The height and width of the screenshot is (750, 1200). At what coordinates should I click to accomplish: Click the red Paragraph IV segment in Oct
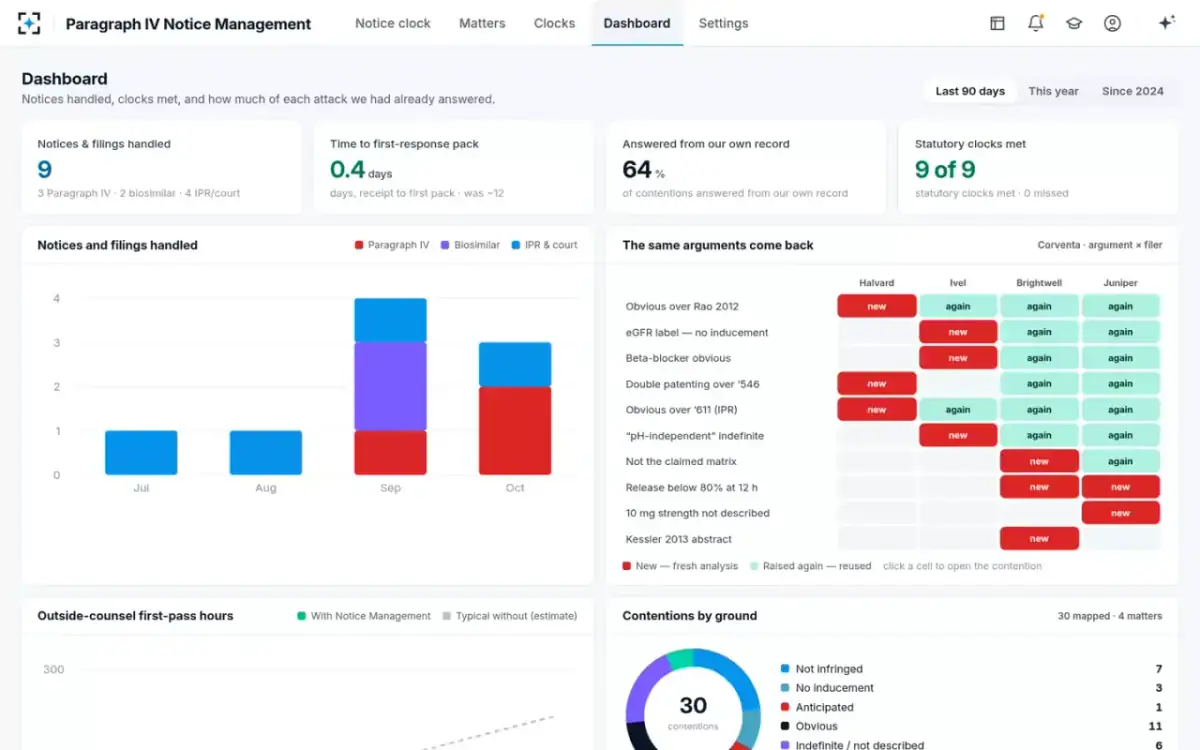[x=515, y=430]
